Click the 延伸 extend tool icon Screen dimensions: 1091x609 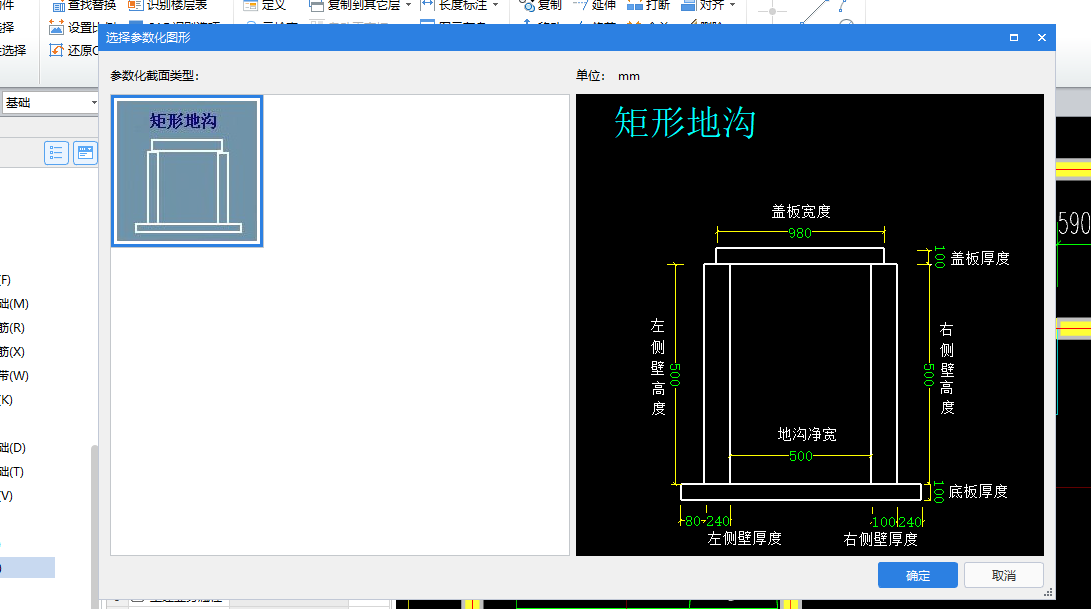pos(580,6)
